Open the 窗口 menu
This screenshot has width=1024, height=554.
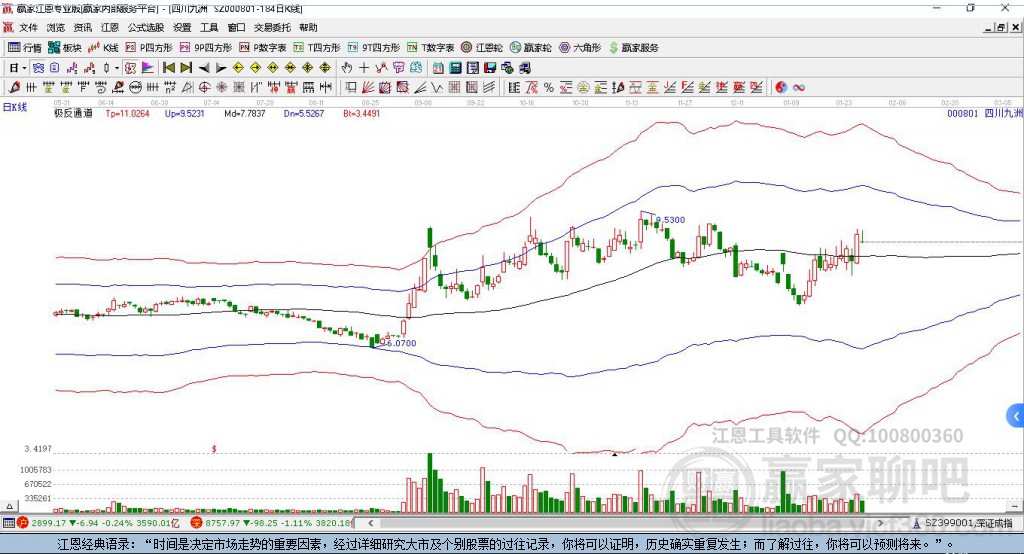(236, 27)
